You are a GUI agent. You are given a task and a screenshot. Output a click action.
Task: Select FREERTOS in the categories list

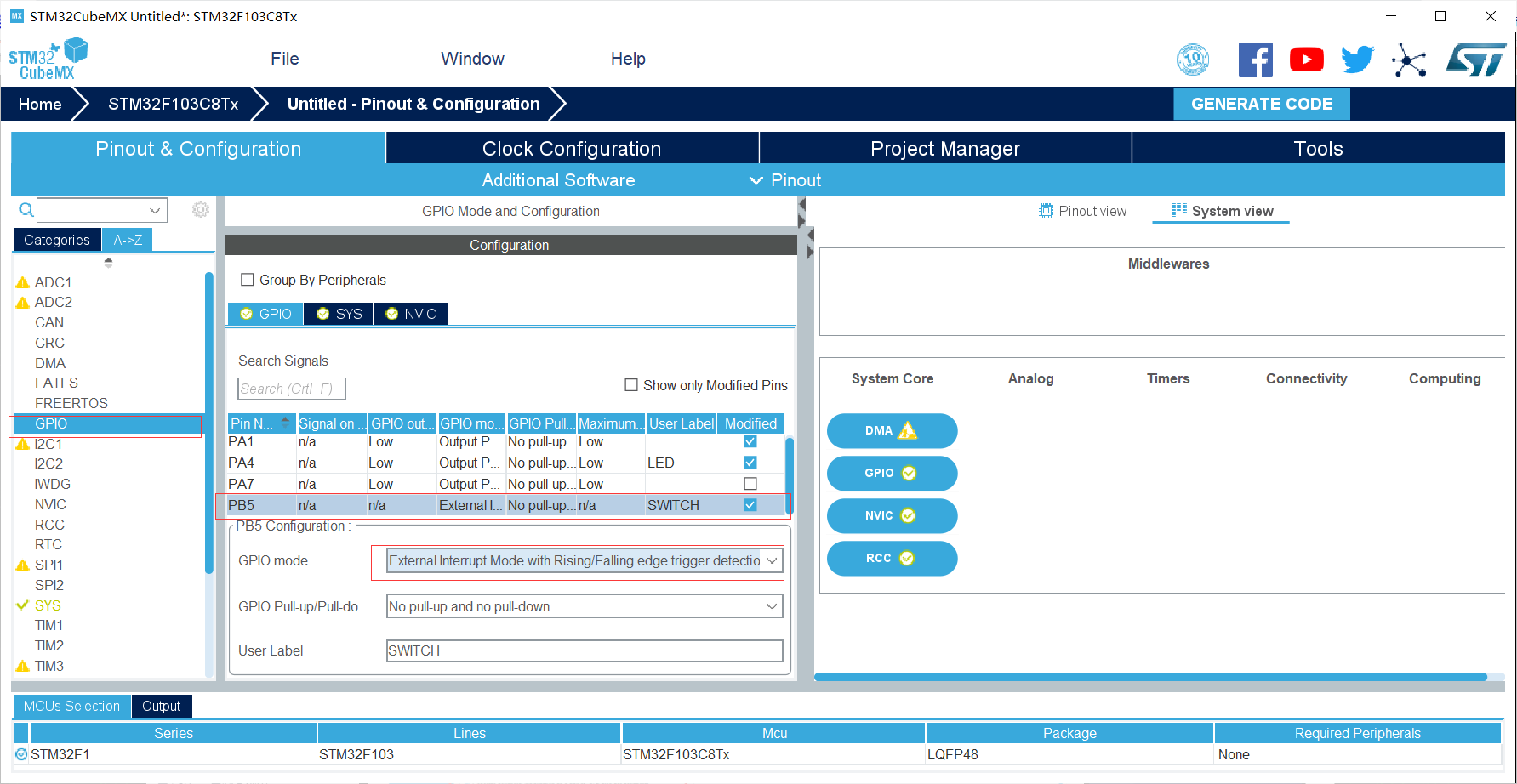coord(71,403)
